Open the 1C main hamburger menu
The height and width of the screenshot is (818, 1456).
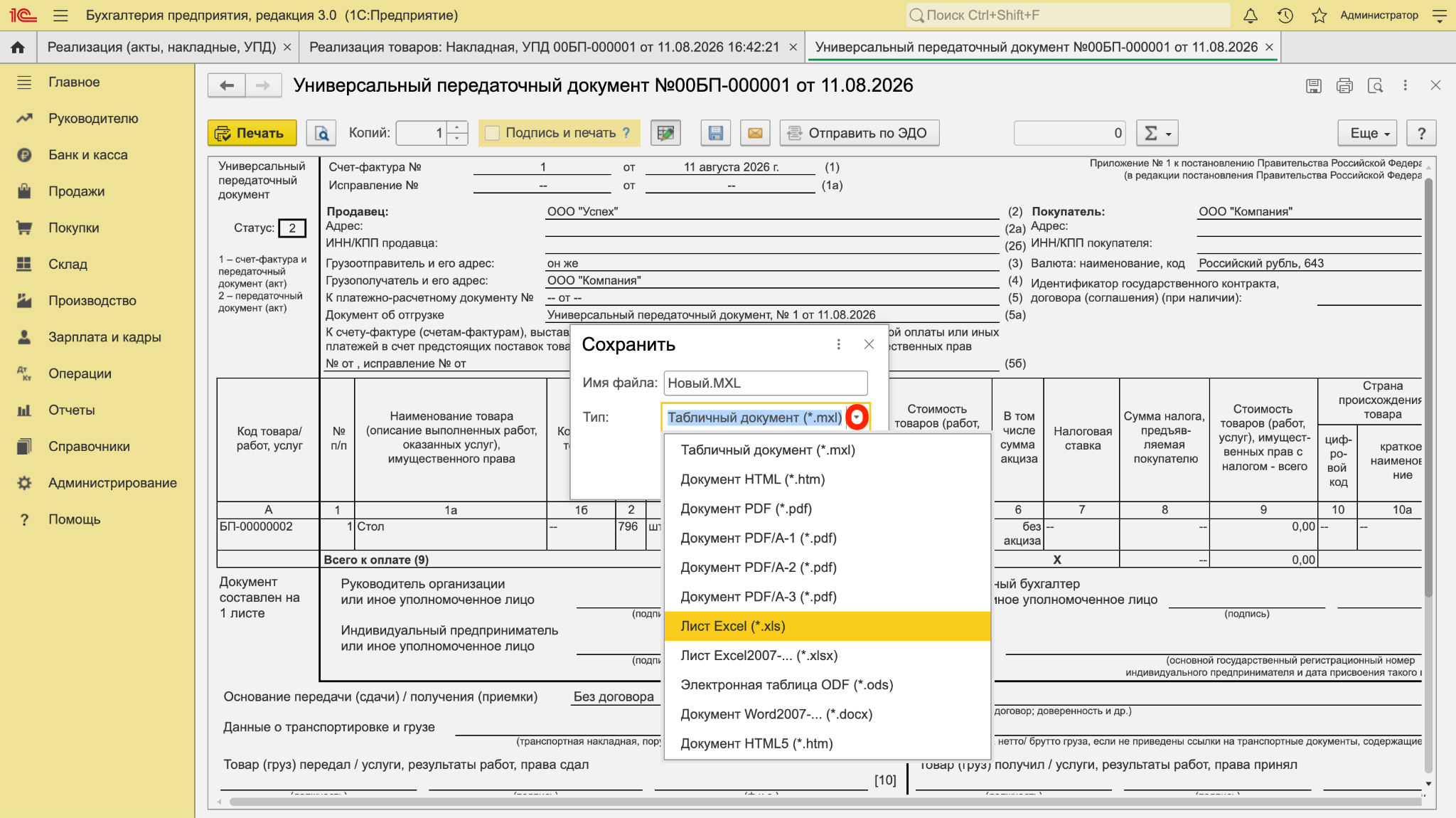click(x=60, y=15)
